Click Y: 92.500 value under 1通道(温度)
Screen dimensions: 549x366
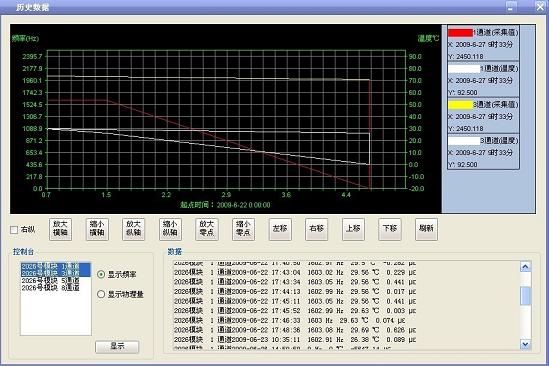pyautogui.click(x=463, y=92)
